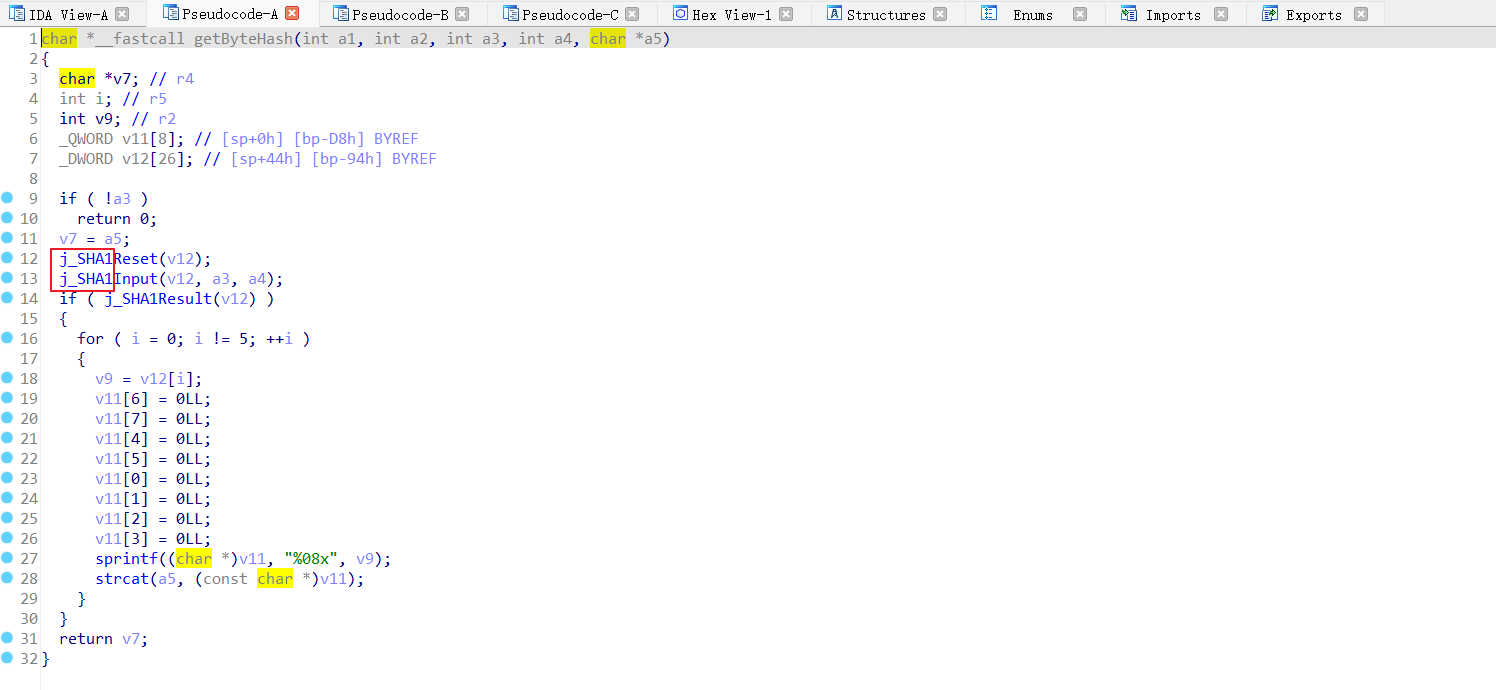Click "v11[6] = 0LL;" statement

153,399
